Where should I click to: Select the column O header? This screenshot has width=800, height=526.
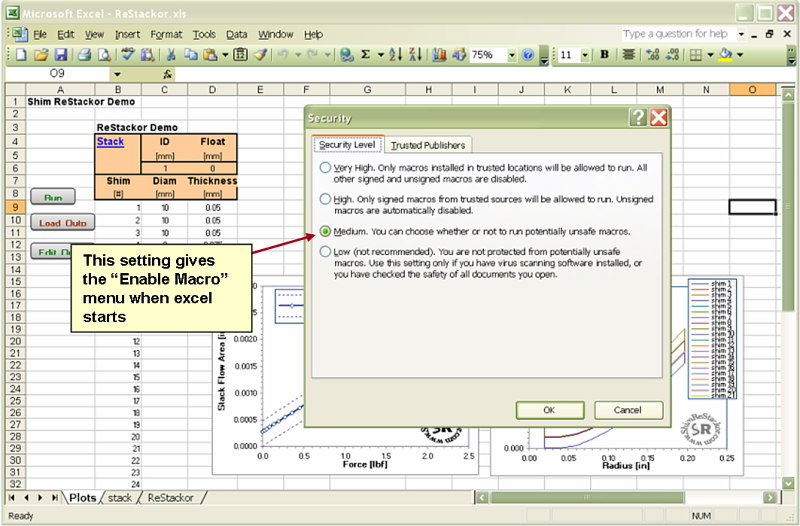click(753, 90)
